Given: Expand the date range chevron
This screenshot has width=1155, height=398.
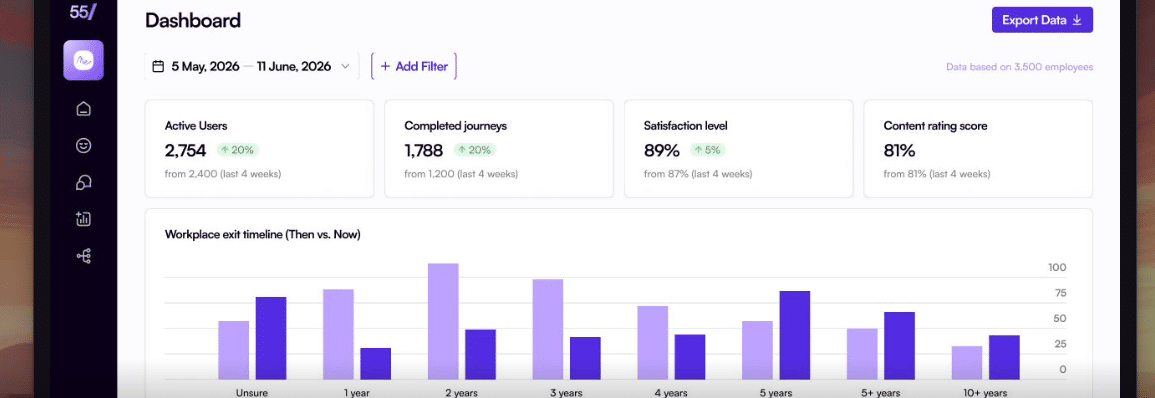Looking at the screenshot, I should (345, 66).
